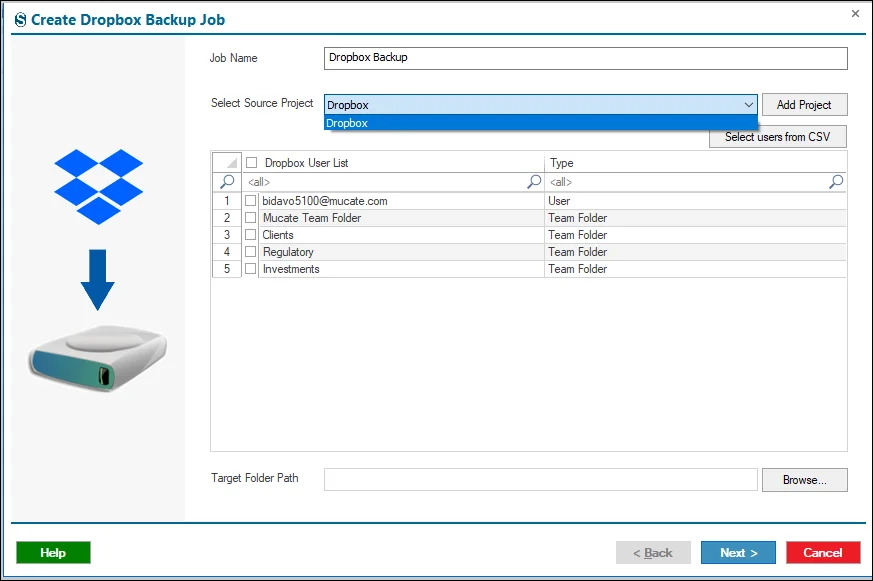Click row number 1 header
Screen dimensions: 873x581
click(227, 201)
